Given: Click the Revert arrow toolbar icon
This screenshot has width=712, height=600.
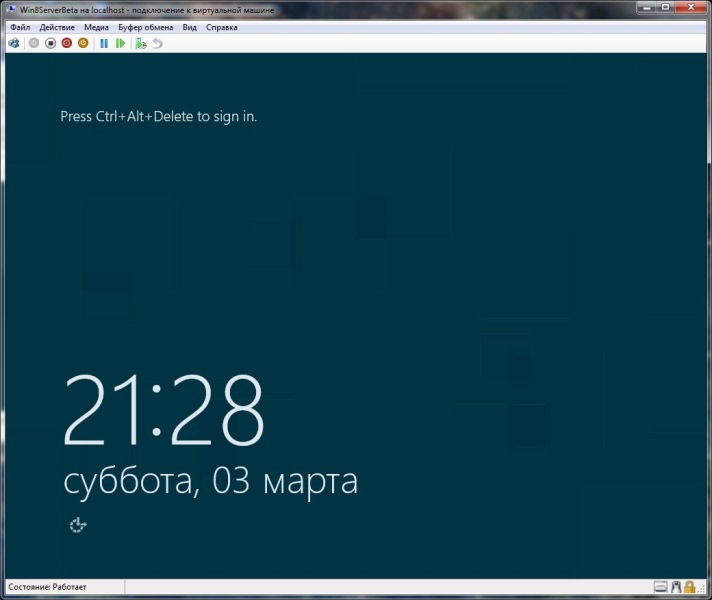Looking at the screenshot, I should coord(157,44).
